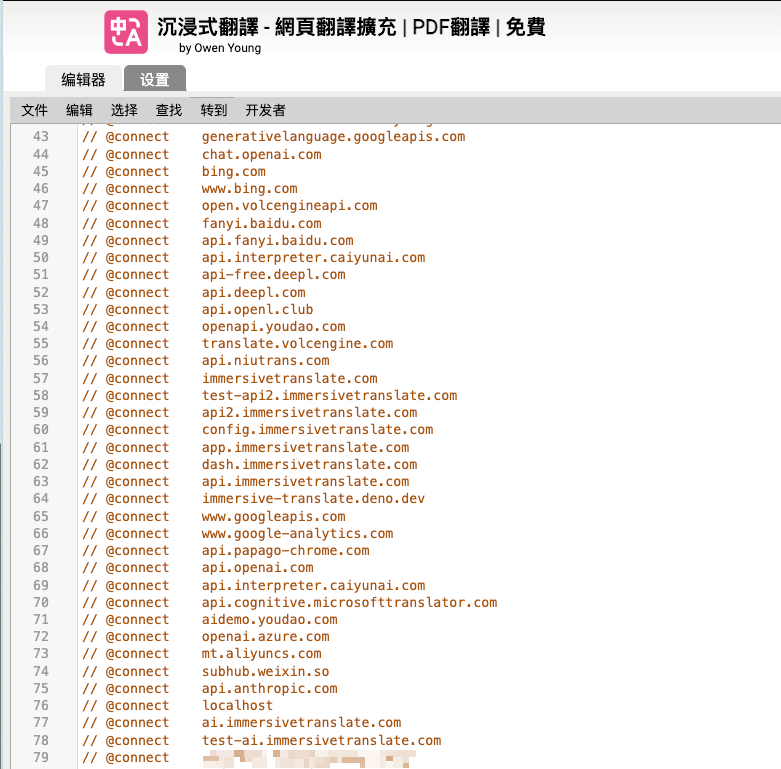
Task: Click api.interpreter.caiyunai.com on line 69
Action: (x=313, y=585)
